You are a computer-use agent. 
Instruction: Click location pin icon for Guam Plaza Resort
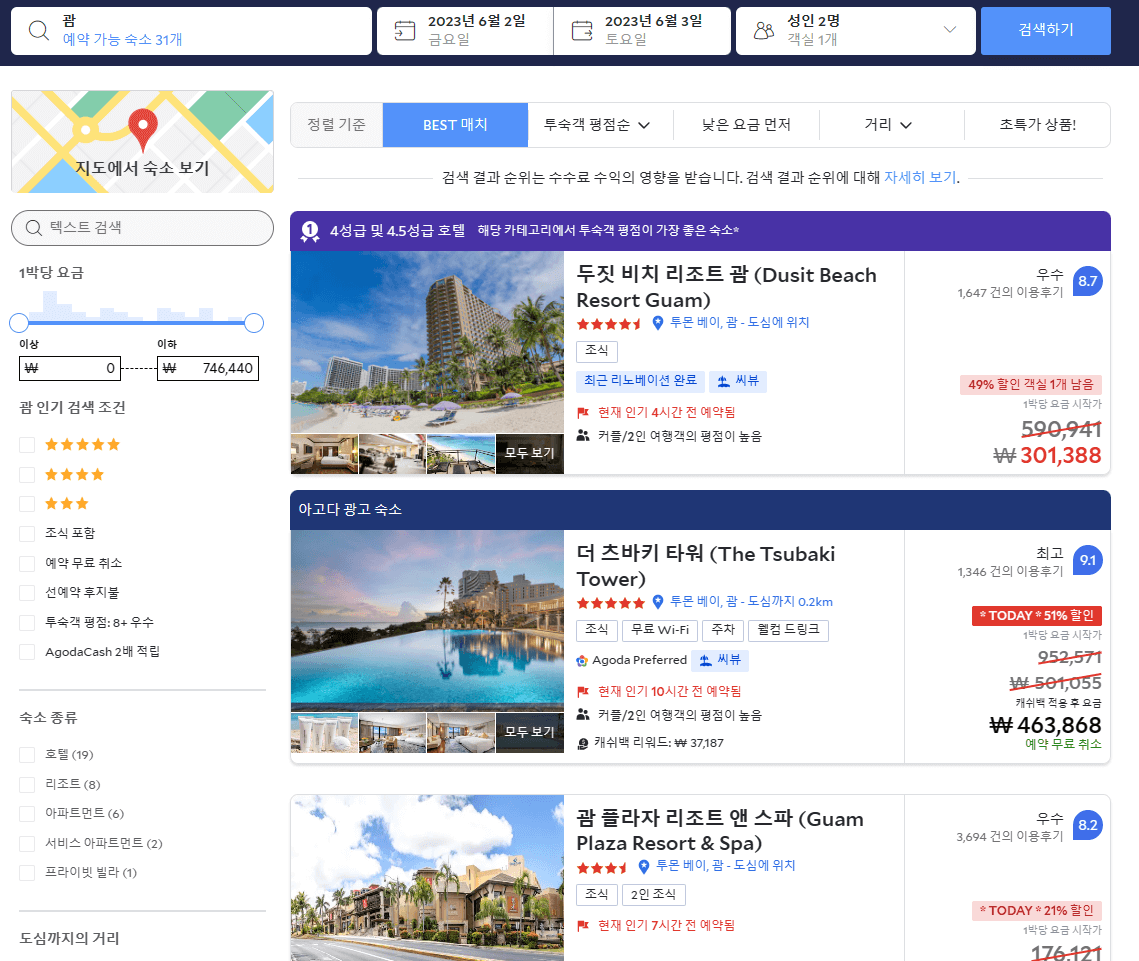(x=644, y=866)
